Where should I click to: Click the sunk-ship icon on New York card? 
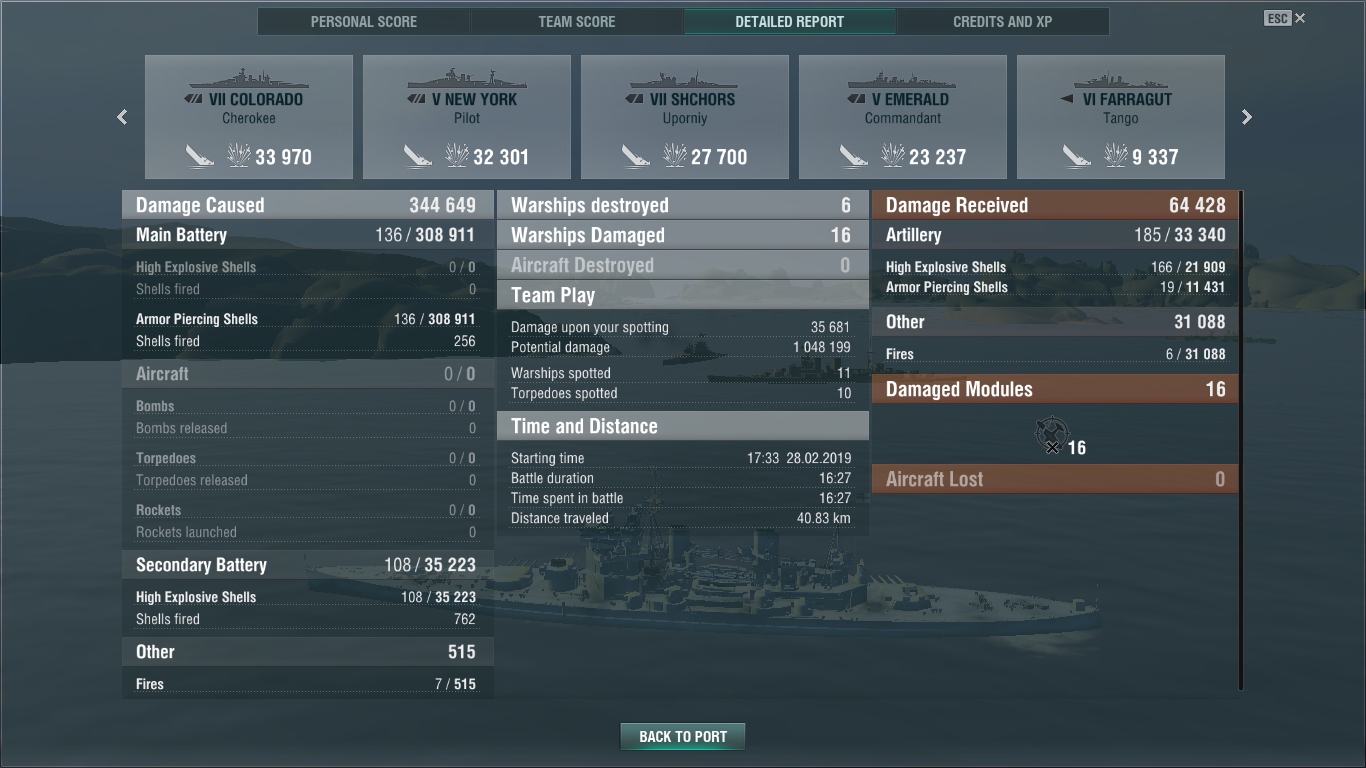point(418,156)
